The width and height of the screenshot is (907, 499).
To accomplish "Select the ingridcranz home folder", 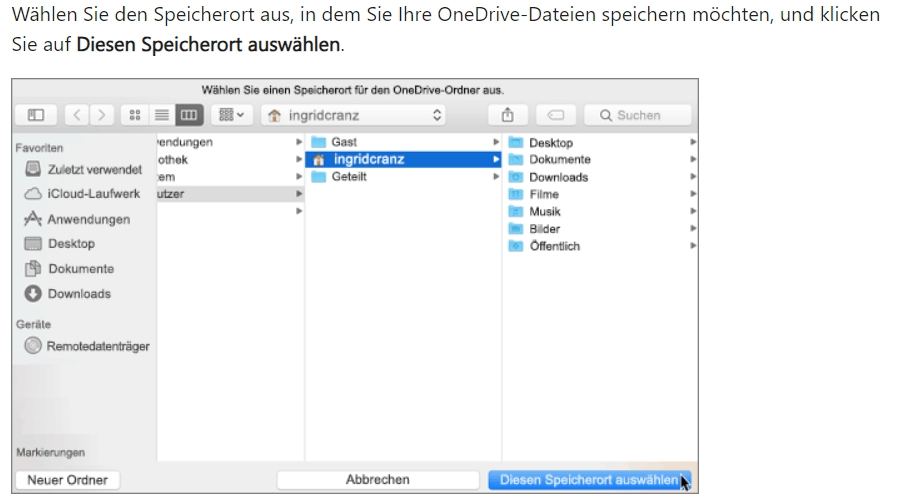I will (403, 159).
